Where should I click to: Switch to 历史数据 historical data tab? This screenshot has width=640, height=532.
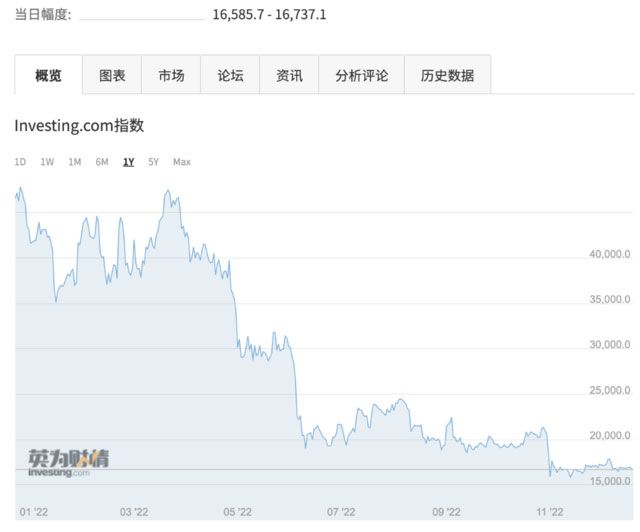coord(447,75)
